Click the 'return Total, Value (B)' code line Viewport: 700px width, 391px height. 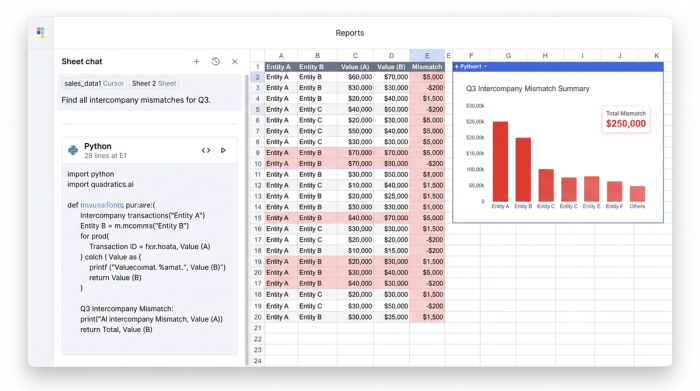coord(117,329)
